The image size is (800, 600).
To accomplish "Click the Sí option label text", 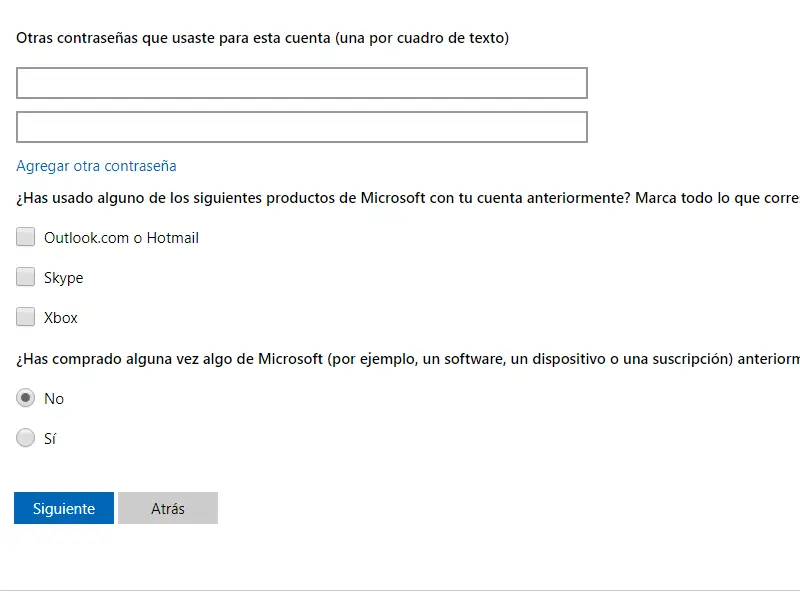I will pyautogui.click(x=50, y=439).
